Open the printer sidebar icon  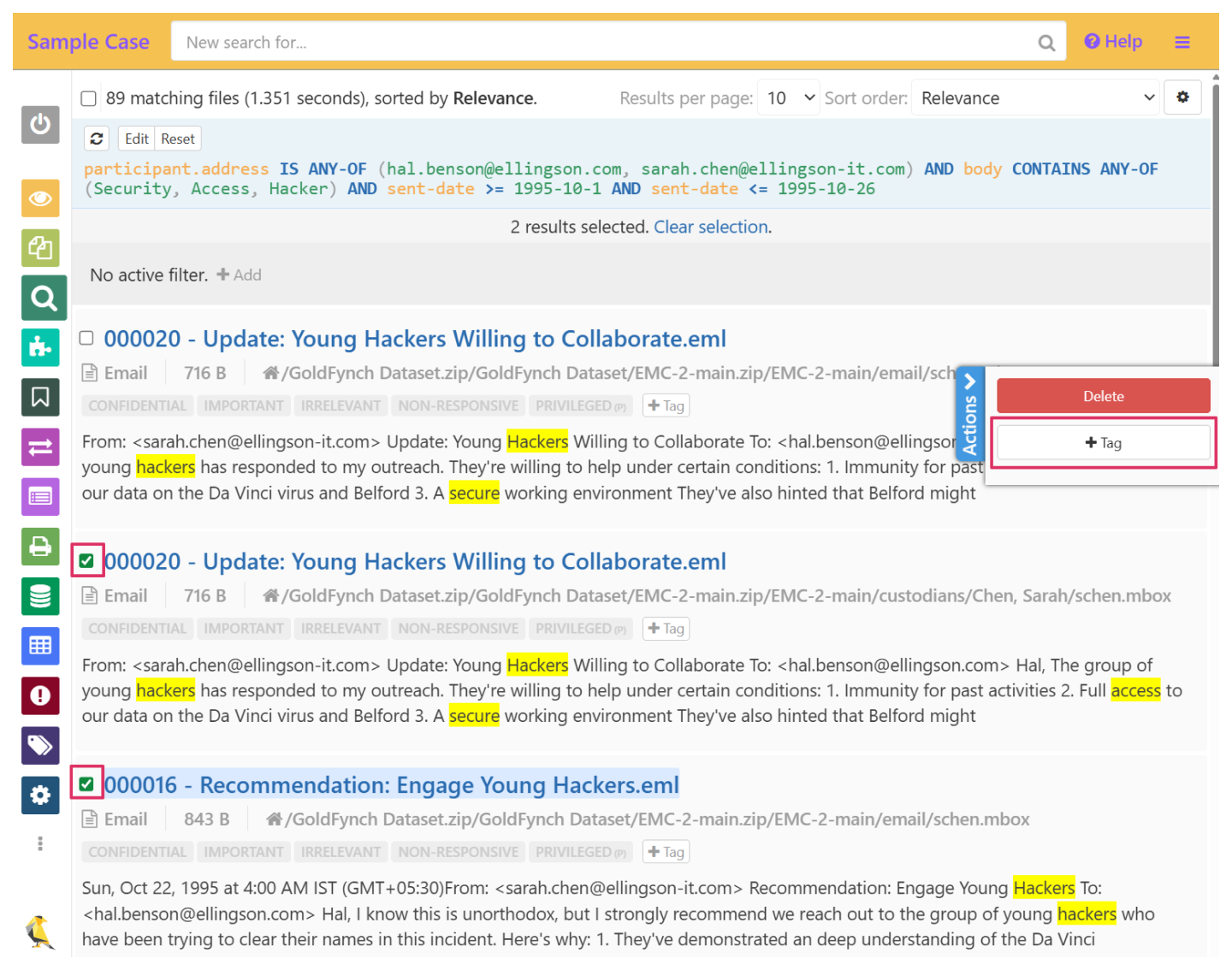(x=40, y=547)
